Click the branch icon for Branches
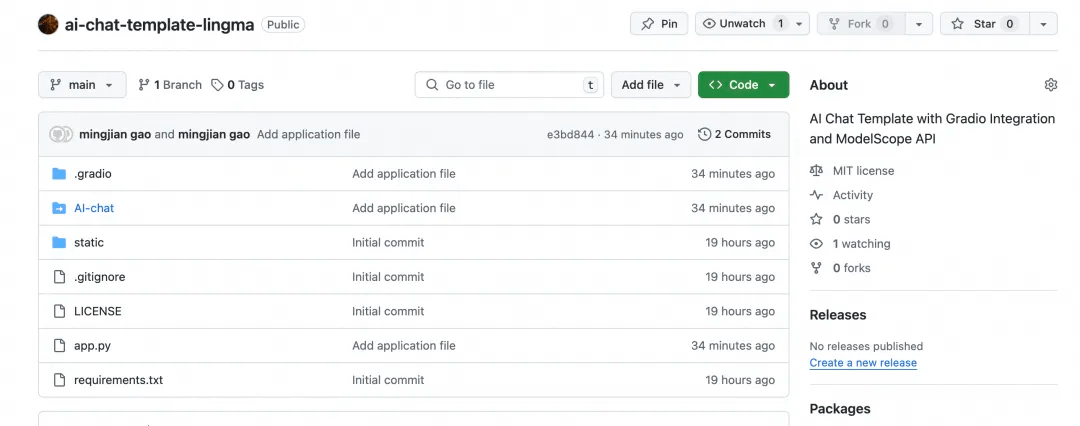Image resolution: width=1080 pixels, height=426 pixels. click(144, 85)
